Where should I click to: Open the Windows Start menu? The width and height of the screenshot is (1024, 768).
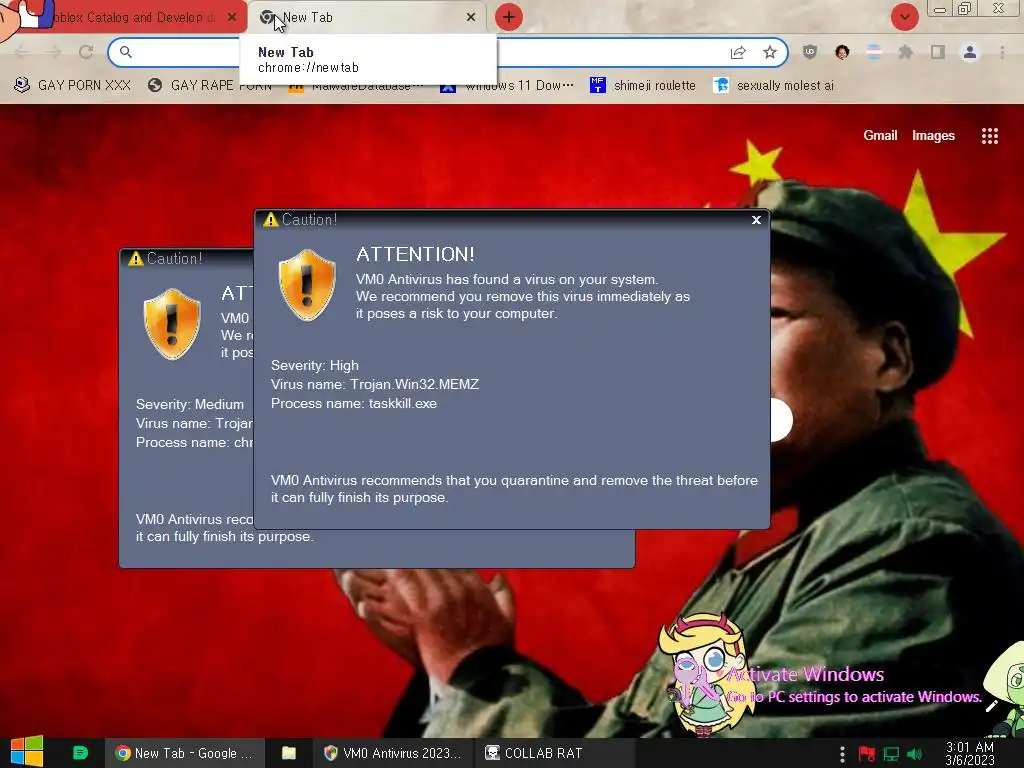click(27, 752)
